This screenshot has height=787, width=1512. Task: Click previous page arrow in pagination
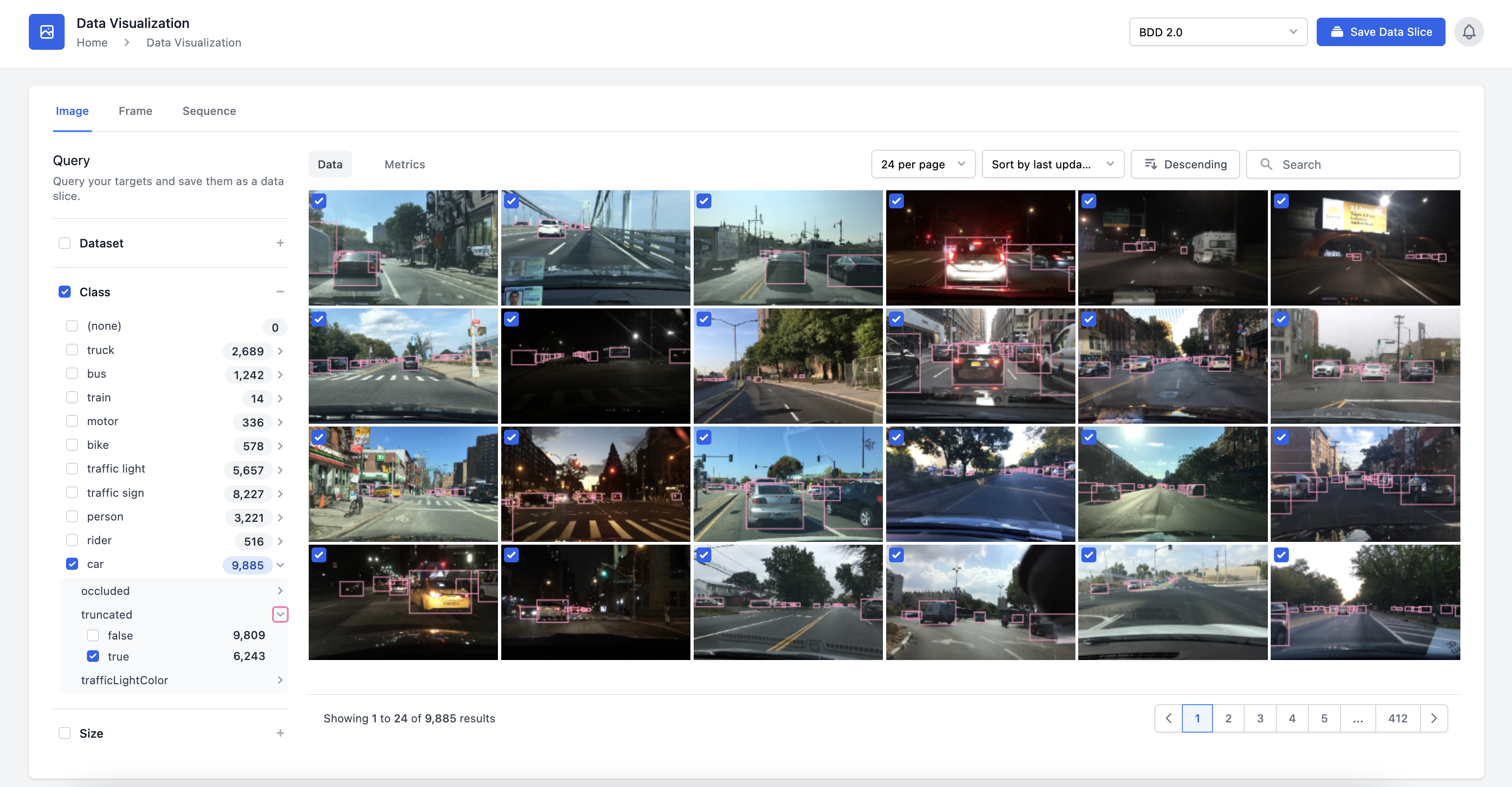(x=1168, y=718)
